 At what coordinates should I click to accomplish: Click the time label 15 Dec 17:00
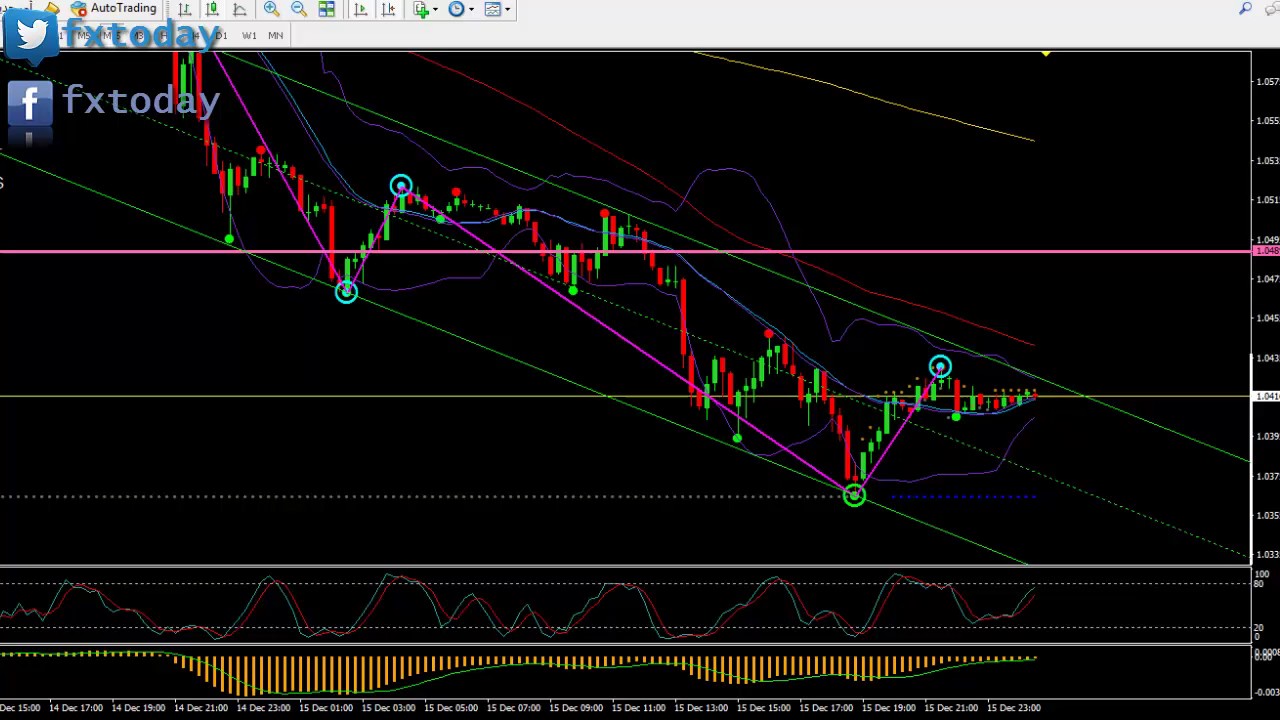click(x=827, y=708)
